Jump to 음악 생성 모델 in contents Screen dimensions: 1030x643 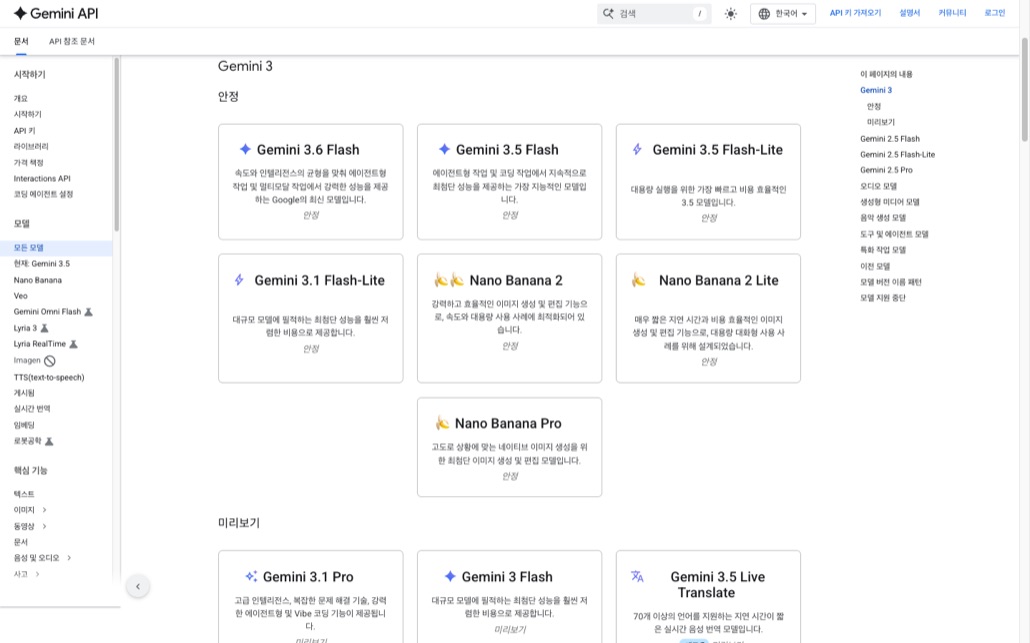point(883,217)
